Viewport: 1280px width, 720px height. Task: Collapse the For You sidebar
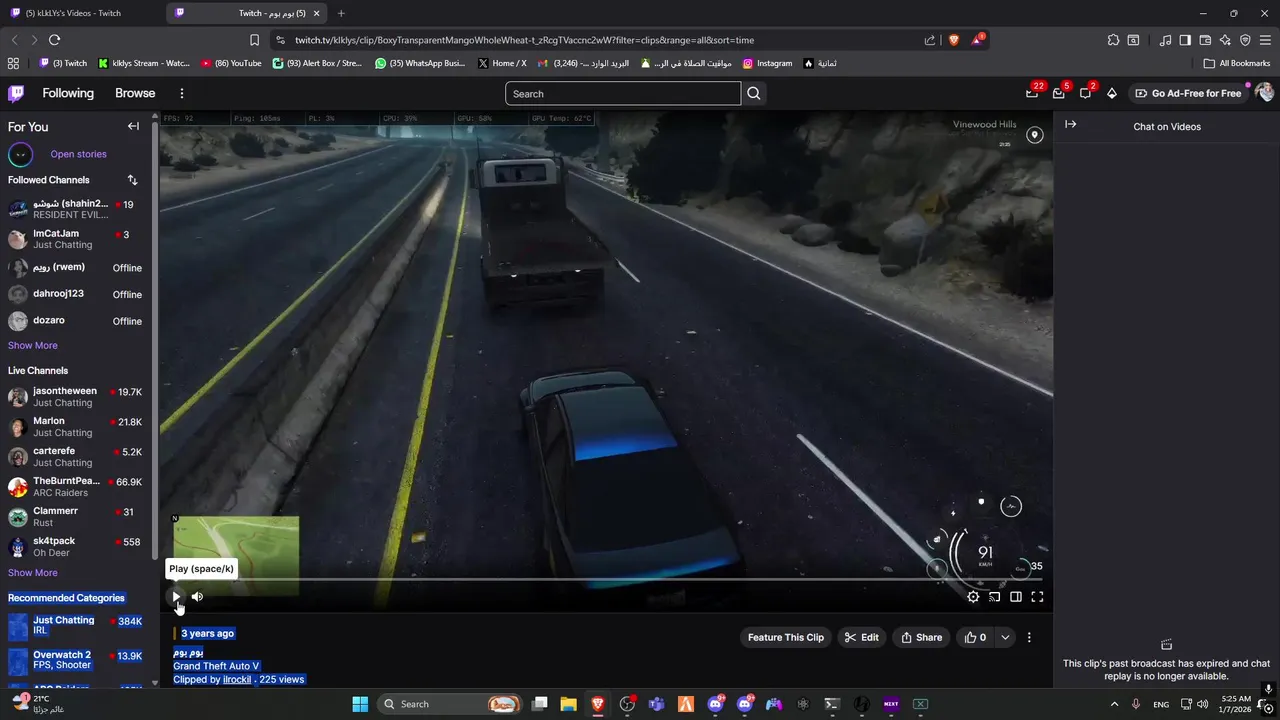point(133,126)
